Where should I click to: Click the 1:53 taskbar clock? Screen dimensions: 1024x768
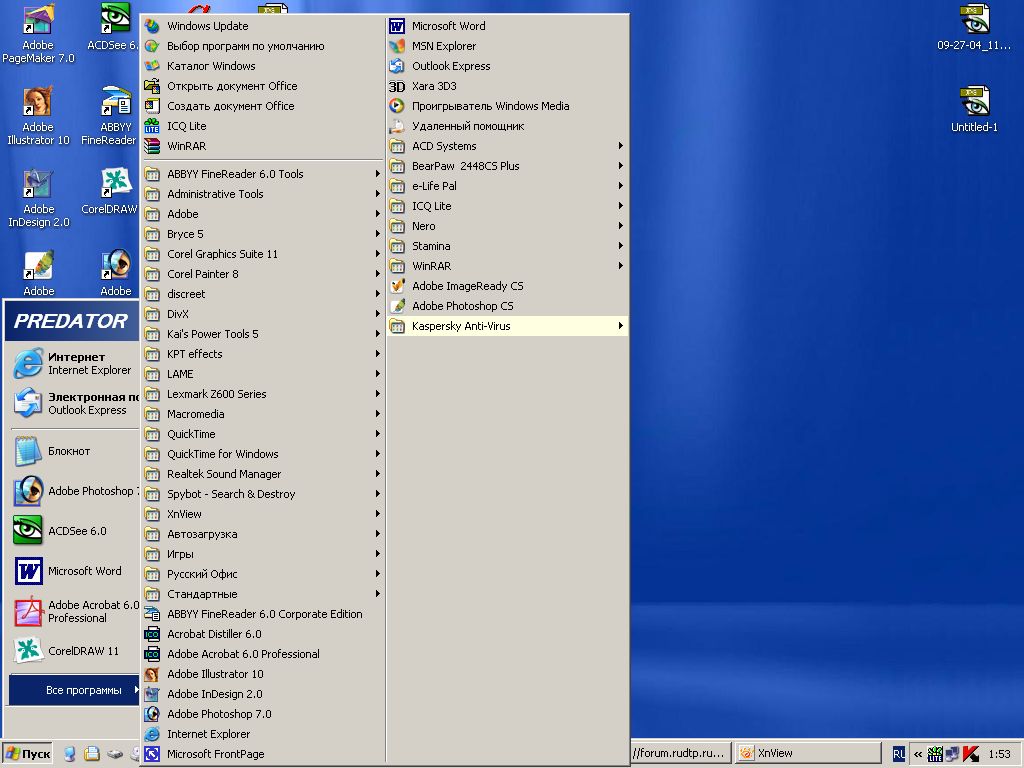(999, 754)
